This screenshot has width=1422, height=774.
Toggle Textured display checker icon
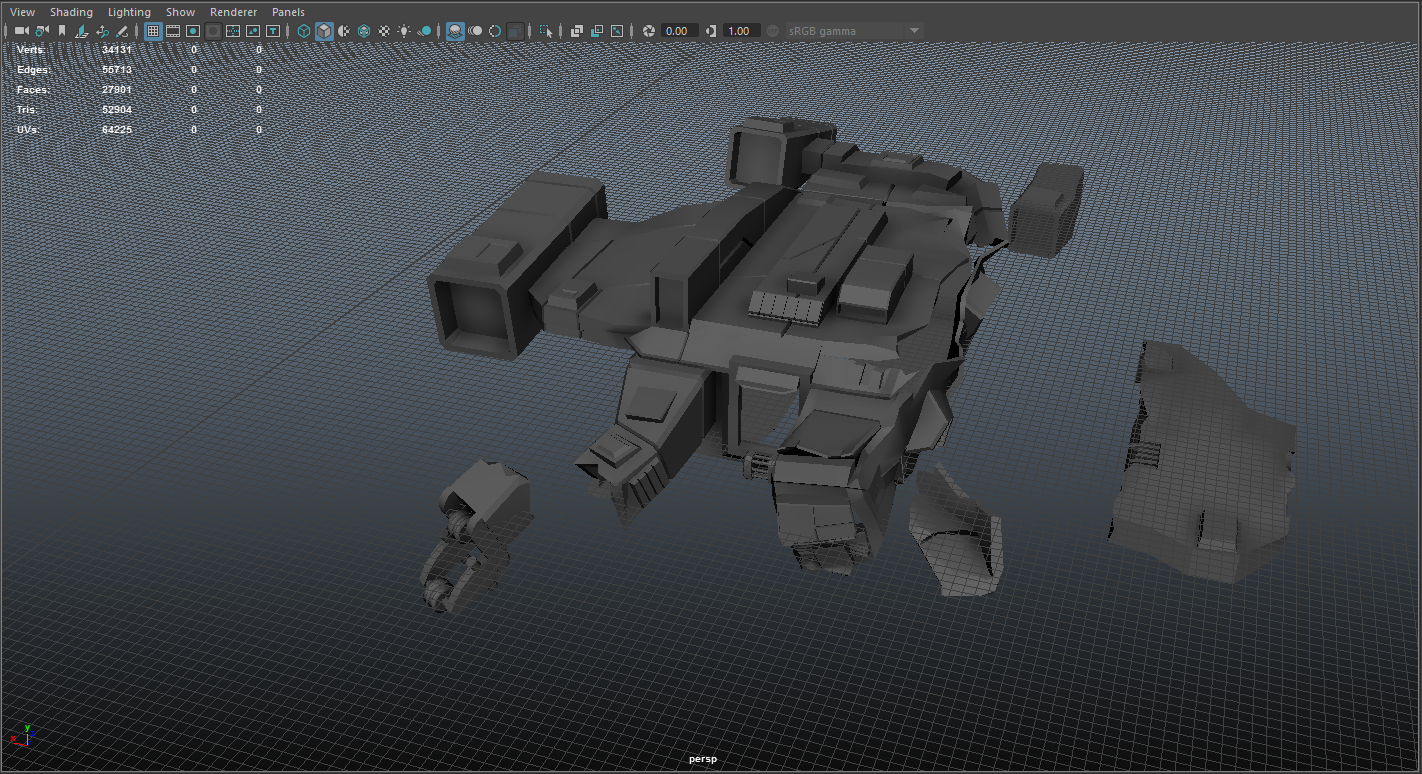(x=384, y=31)
